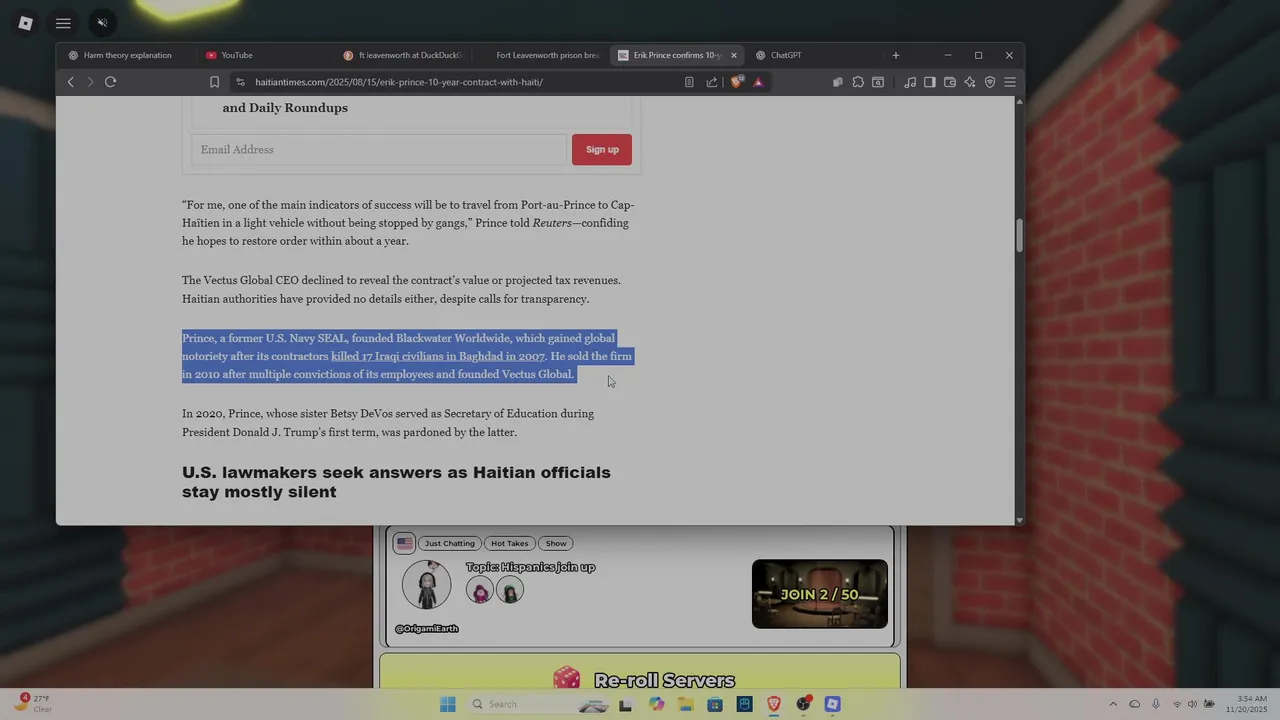Go forward in Brave browser
This screenshot has height=720, width=1280.
point(90,82)
